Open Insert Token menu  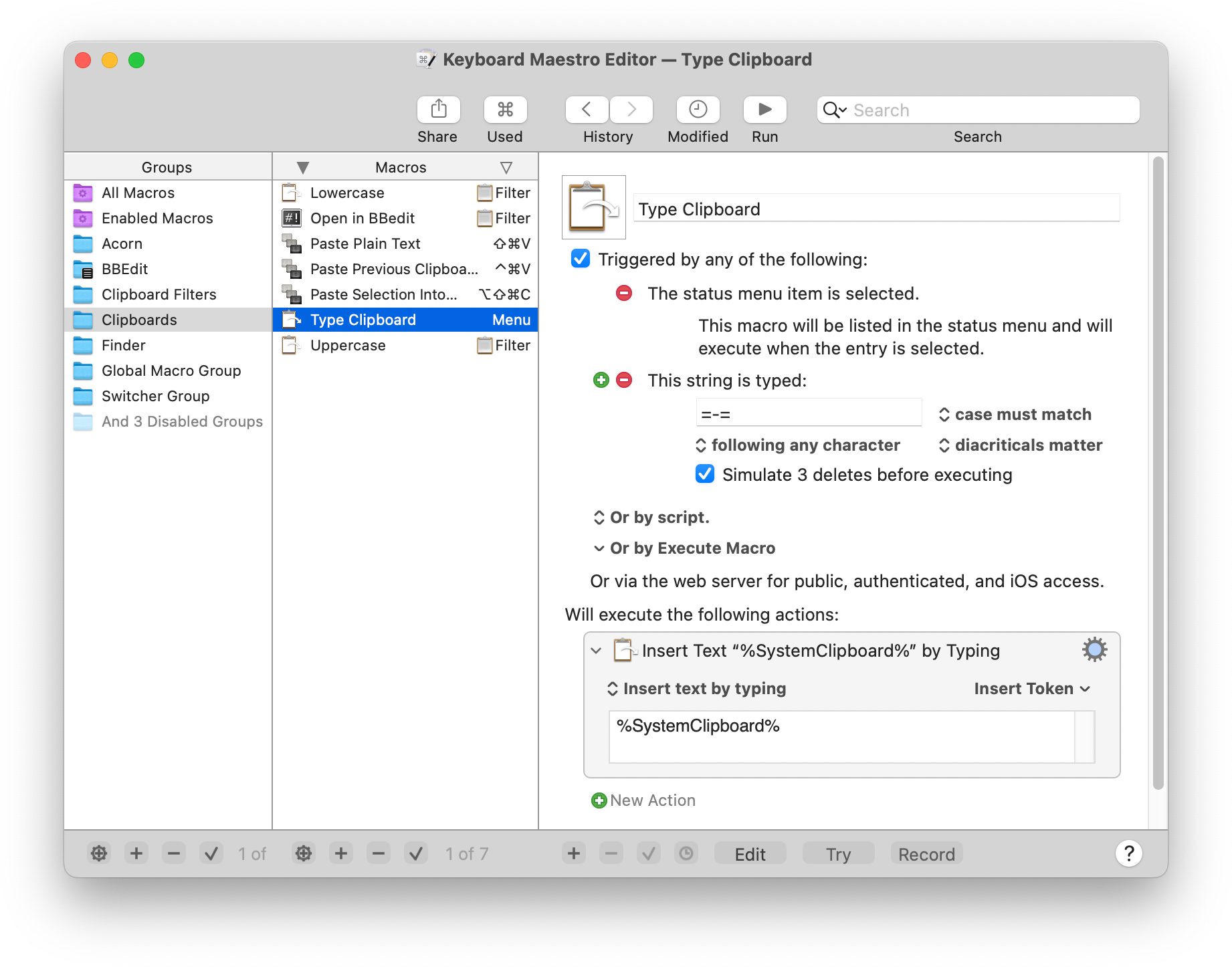pyautogui.click(x=1032, y=689)
